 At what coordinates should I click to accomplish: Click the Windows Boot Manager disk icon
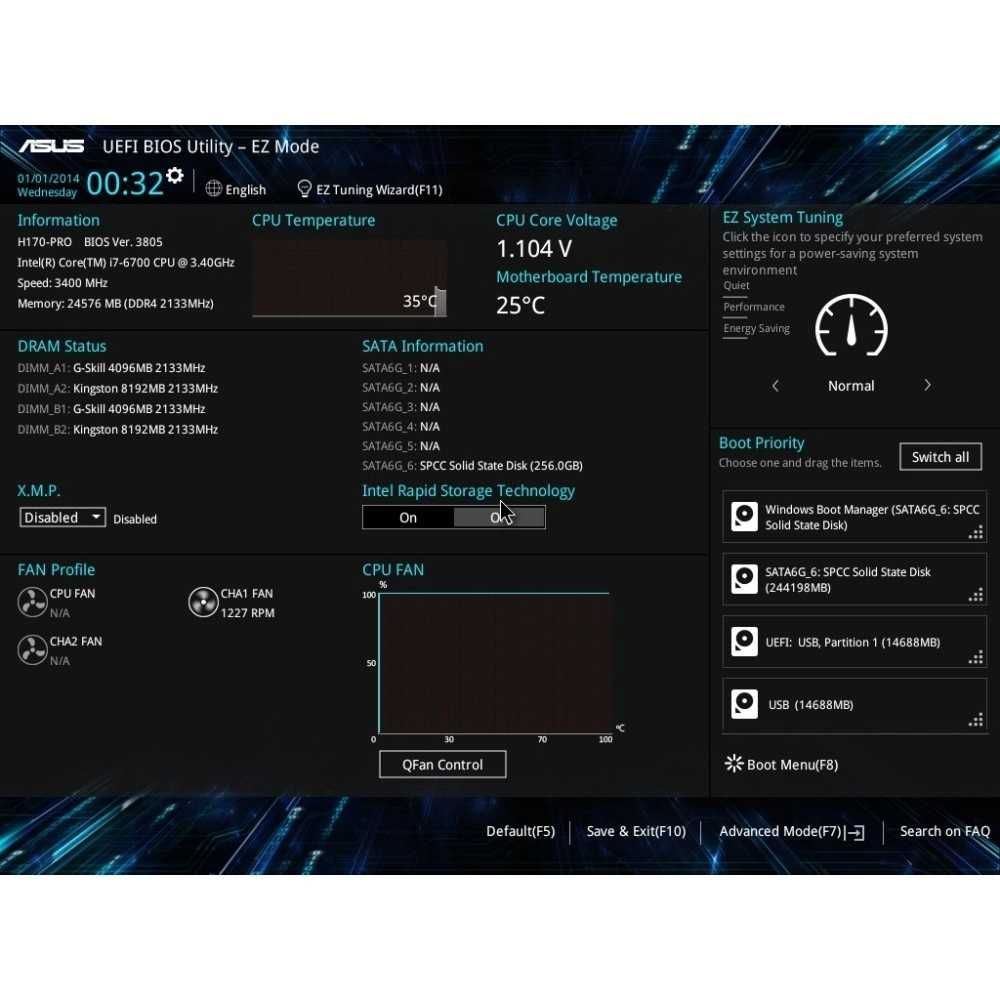744,516
